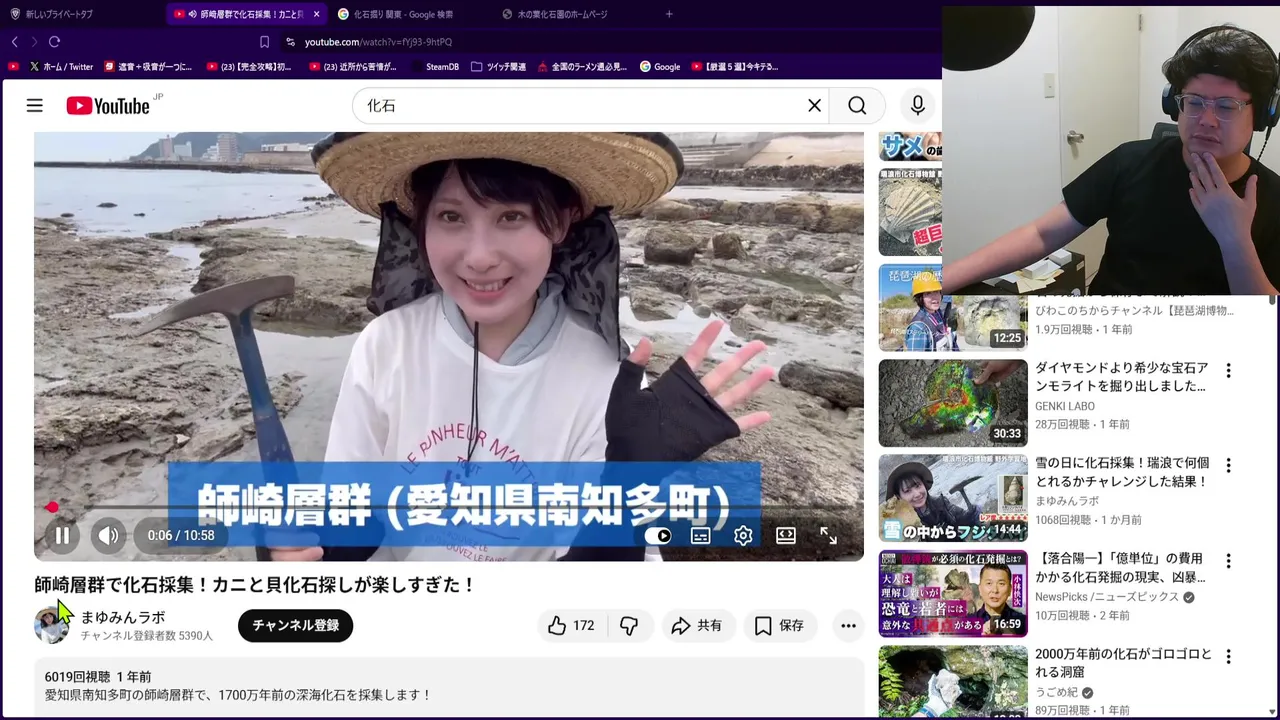This screenshot has width=1280, height=720.
Task: Open the 【落合陽一】 video thumbnail
Action: 953,594
